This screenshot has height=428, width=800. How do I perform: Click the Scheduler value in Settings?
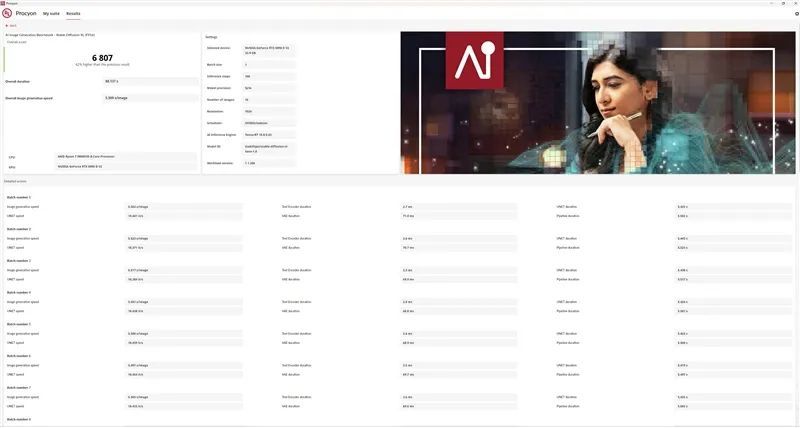pyautogui.click(x=269, y=123)
